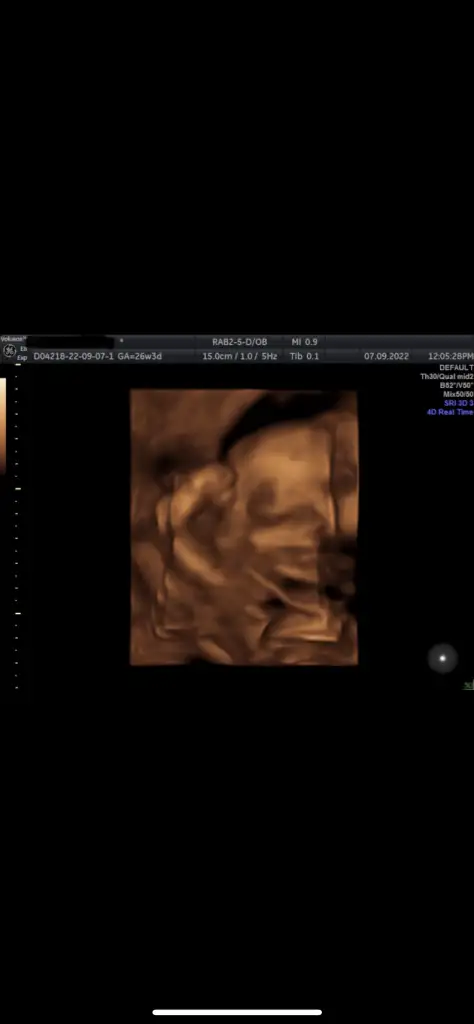
Task: Click the Th30/Qual mid2 setting
Action: tap(447, 377)
